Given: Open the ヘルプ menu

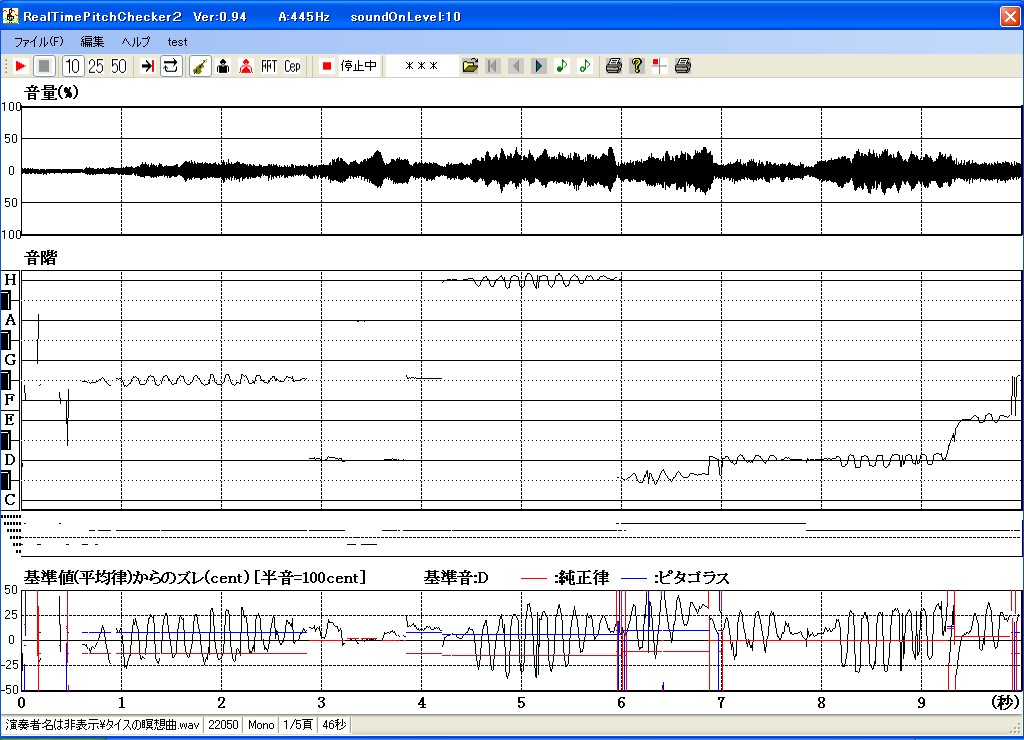Looking at the screenshot, I should (136, 42).
